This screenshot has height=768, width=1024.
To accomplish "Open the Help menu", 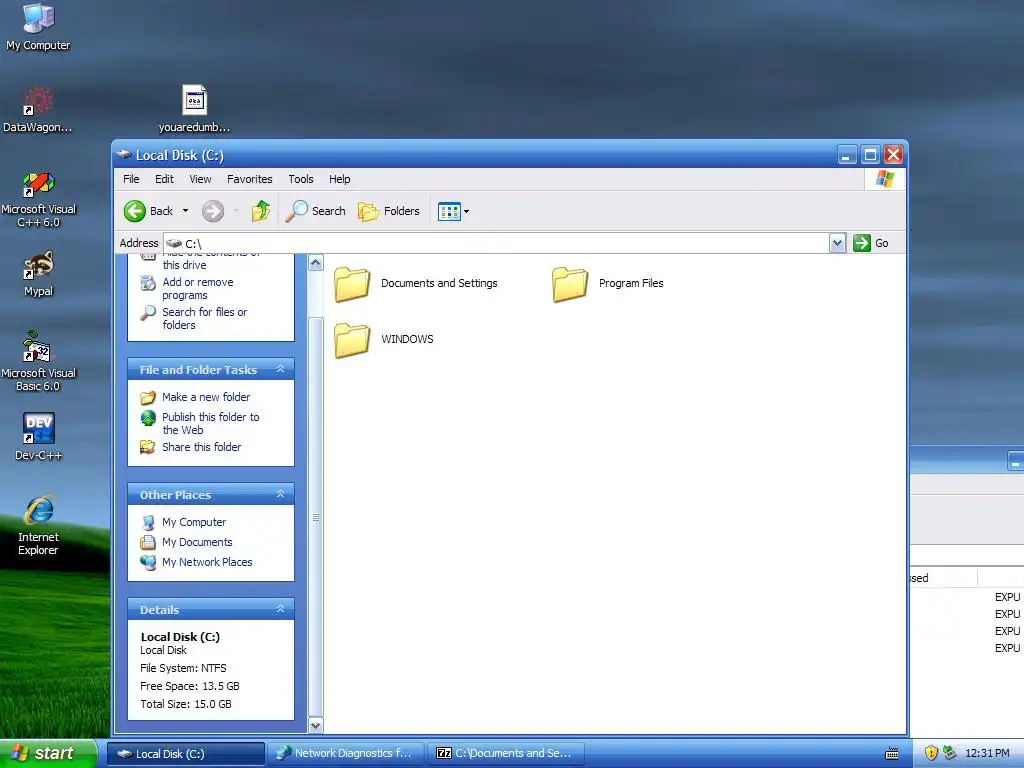I will (339, 179).
